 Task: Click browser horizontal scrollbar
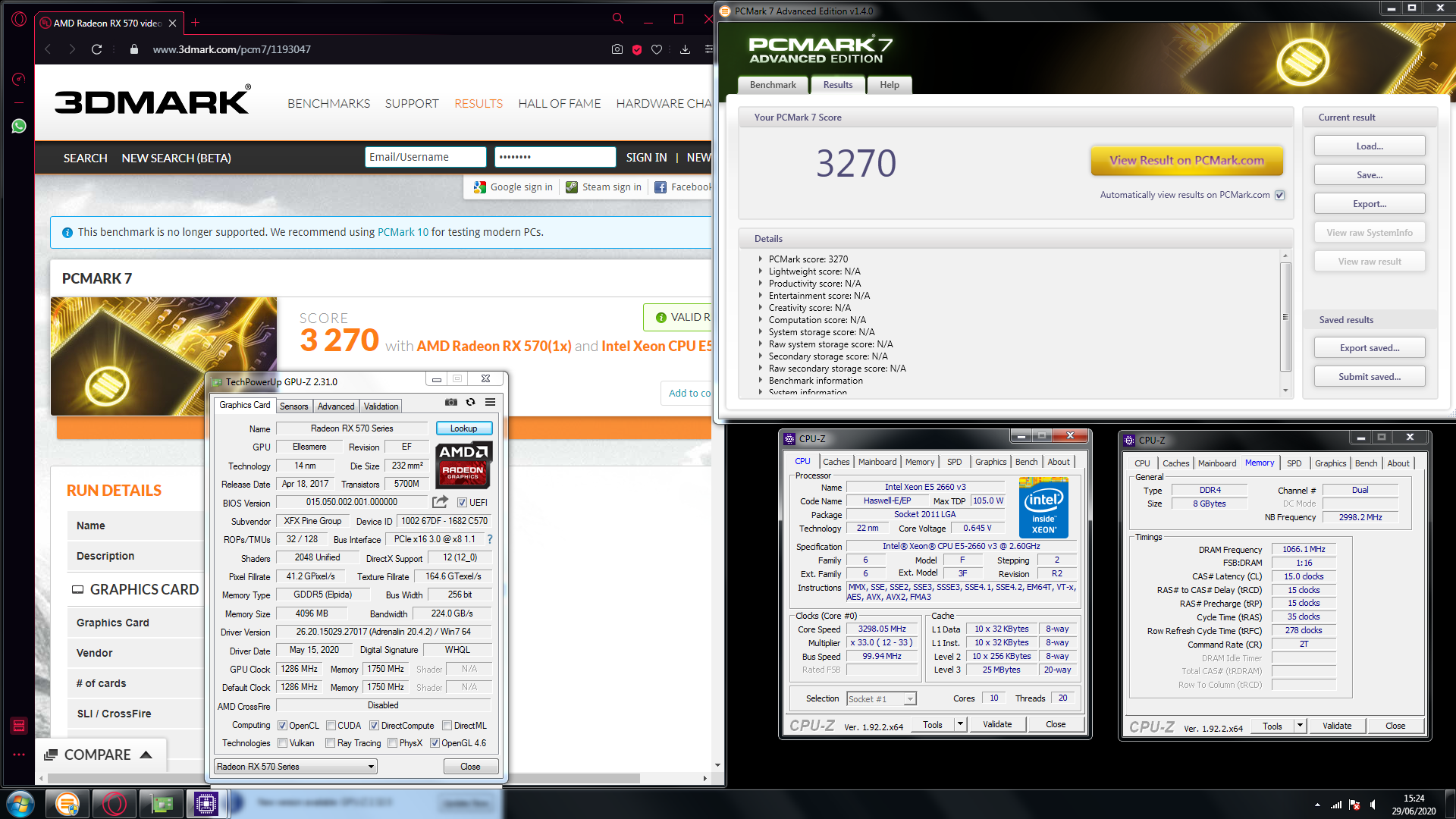344,778
